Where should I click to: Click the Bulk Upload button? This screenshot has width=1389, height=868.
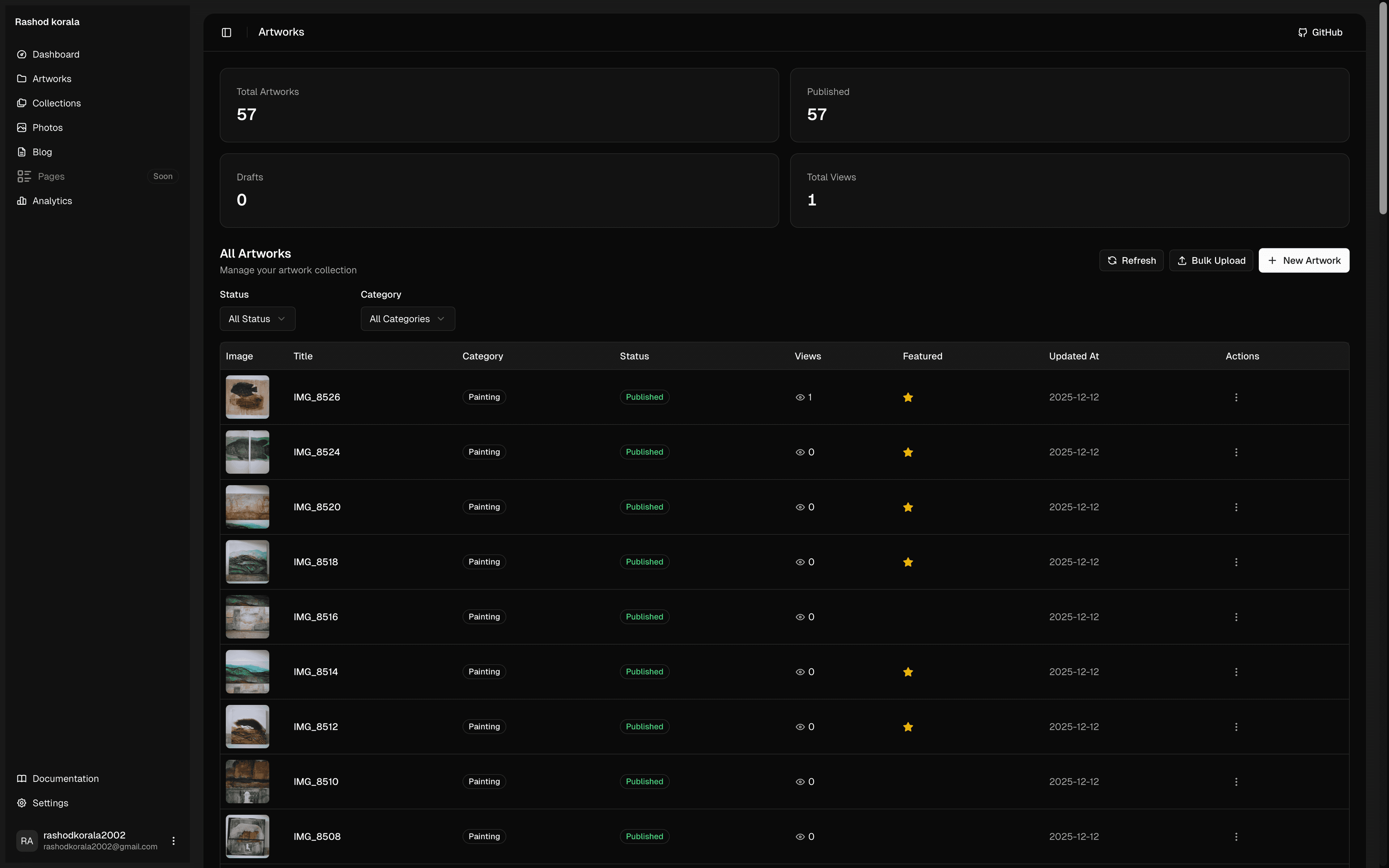click(1211, 261)
